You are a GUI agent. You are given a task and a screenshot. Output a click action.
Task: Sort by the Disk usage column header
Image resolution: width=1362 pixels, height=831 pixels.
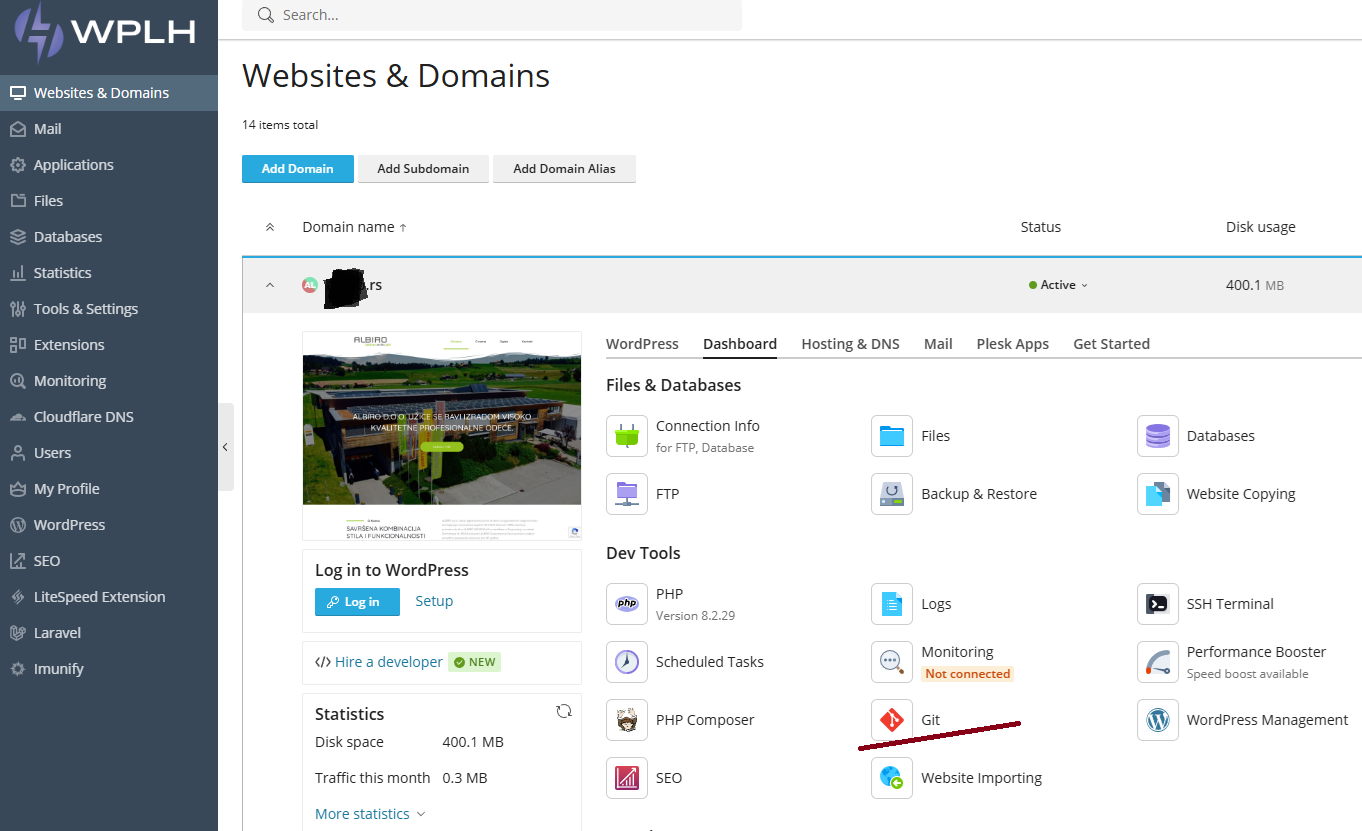[x=1260, y=227]
